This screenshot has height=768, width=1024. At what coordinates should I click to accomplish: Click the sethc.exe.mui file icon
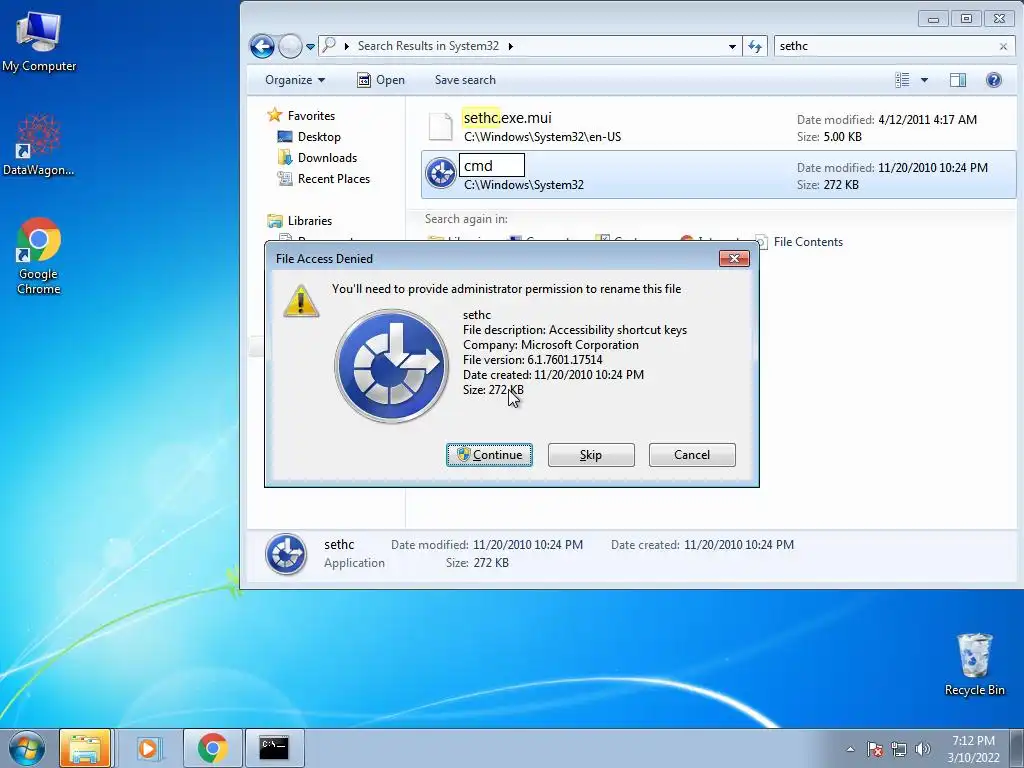[440, 126]
